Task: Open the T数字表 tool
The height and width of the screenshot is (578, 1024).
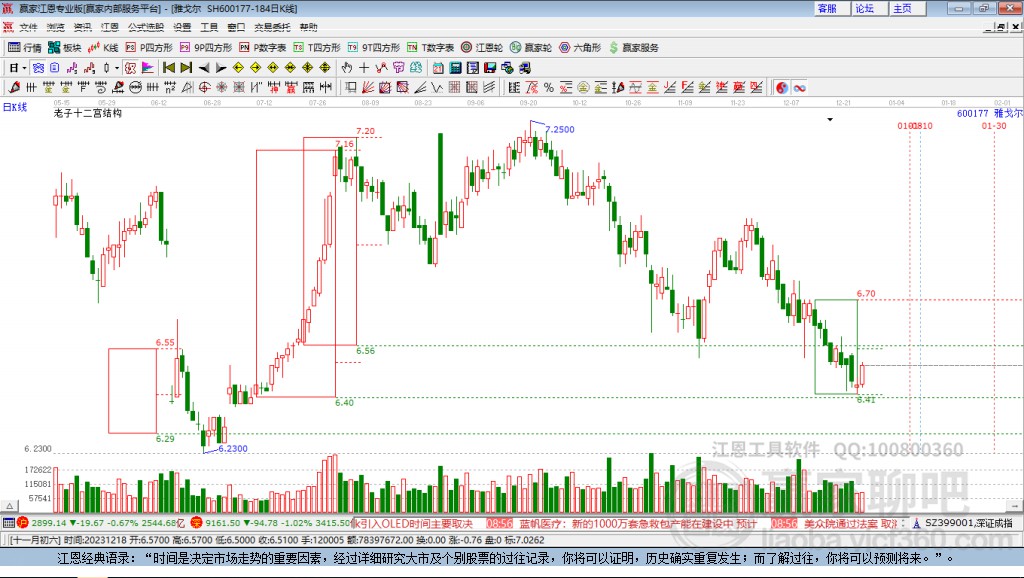Action: [x=430, y=48]
